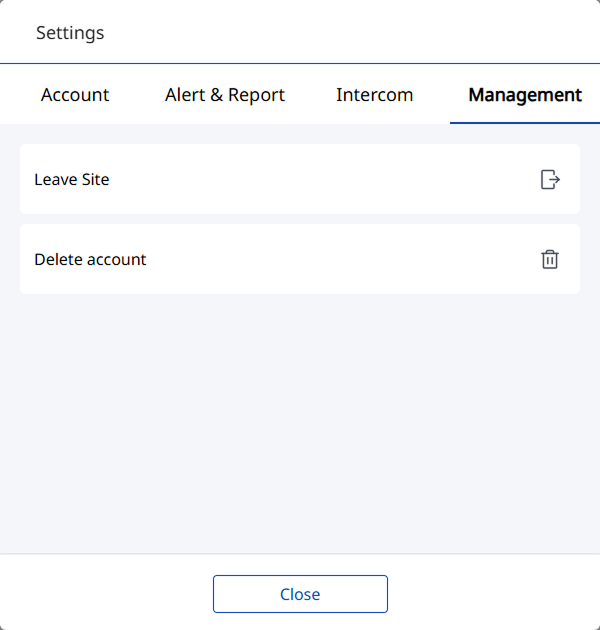Select the Leave Site row card
Viewport: 600px width, 630px height.
pos(300,180)
